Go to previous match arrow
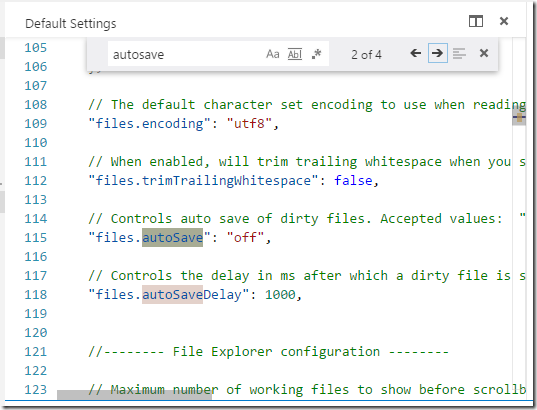Image resolution: width=537 pixels, height=410 pixels. [415, 53]
